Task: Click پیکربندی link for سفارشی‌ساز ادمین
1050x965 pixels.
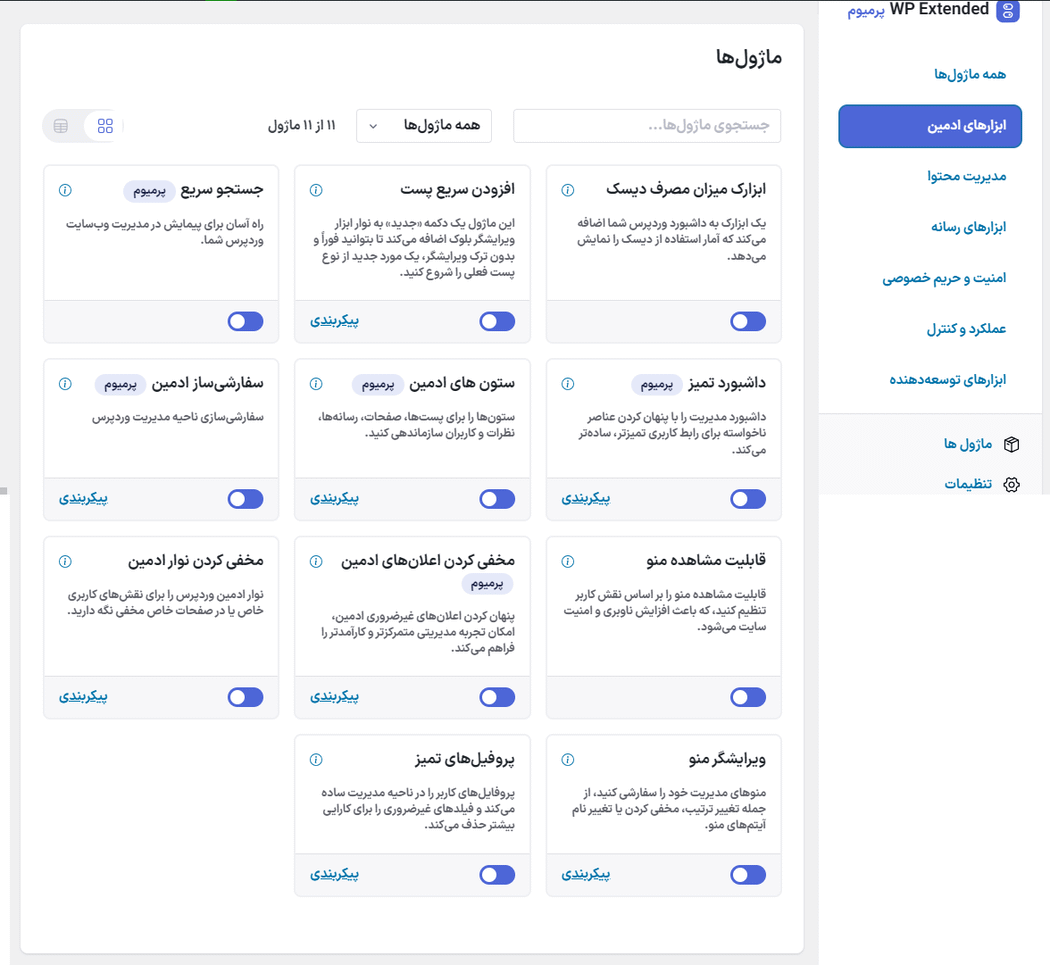Action: click(84, 498)
